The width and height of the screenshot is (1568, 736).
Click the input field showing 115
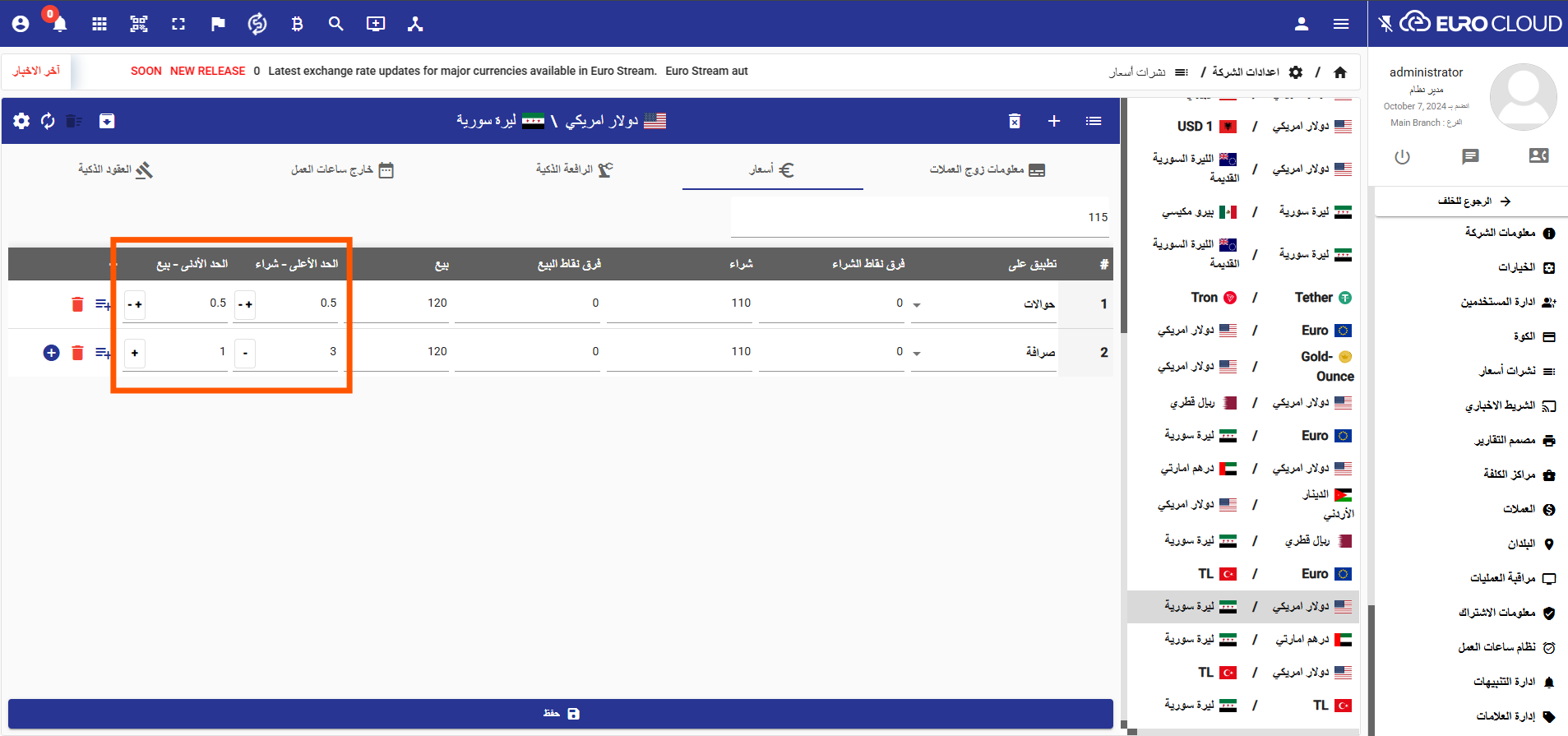pyautogui.click(x=919, y=218)
